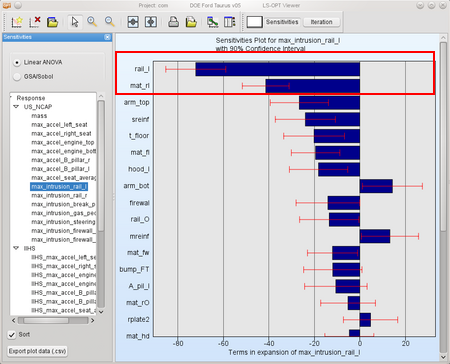450x364 pixels.
Task: Collapse the US_NCAP tree group
Action: pos(16,107)
